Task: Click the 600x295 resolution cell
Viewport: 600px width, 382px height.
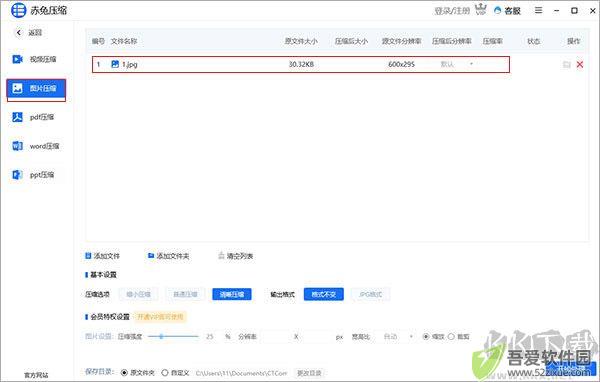Action: [x=401, y=64]
